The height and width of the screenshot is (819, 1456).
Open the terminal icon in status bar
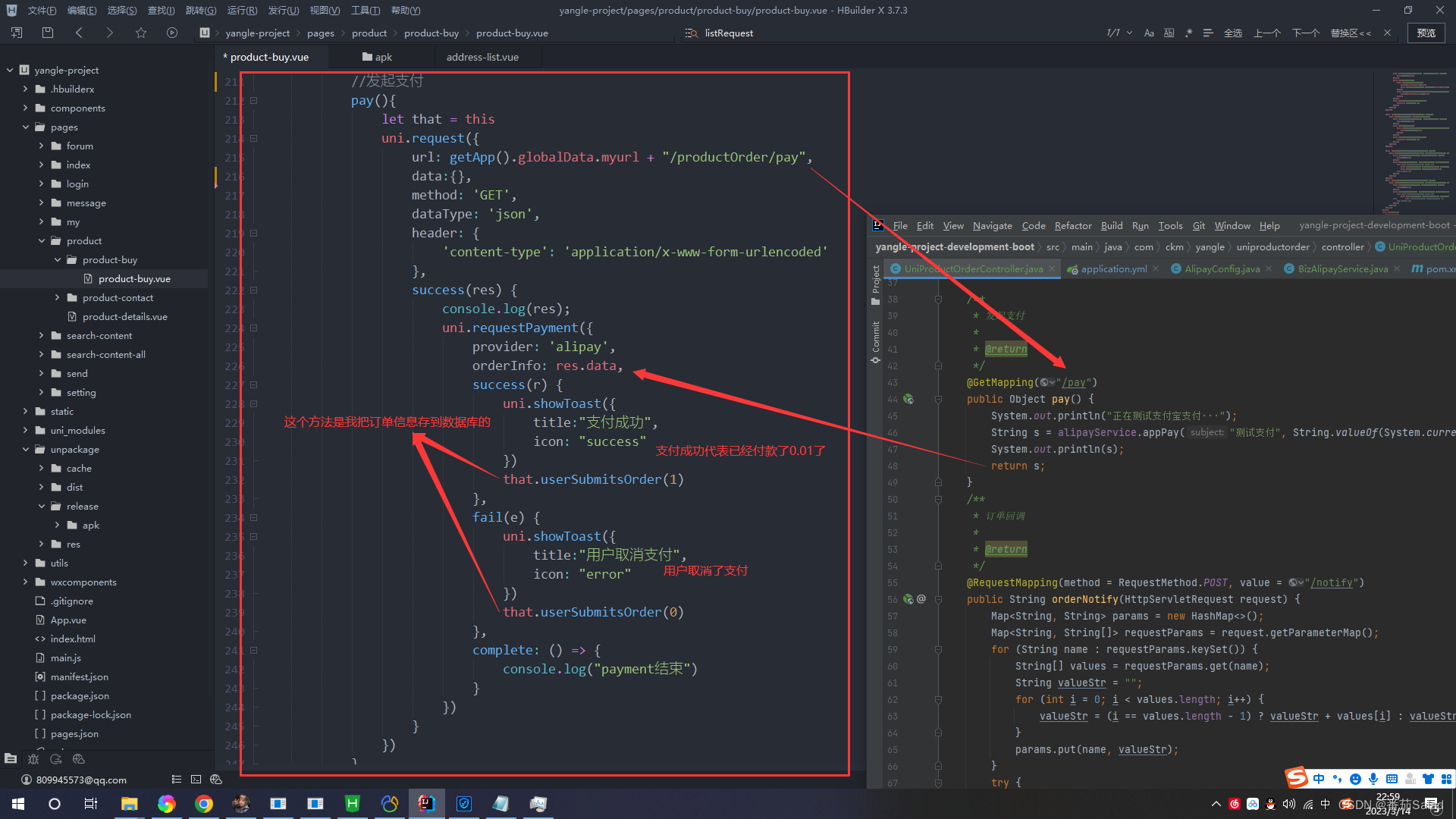[196, 779]
